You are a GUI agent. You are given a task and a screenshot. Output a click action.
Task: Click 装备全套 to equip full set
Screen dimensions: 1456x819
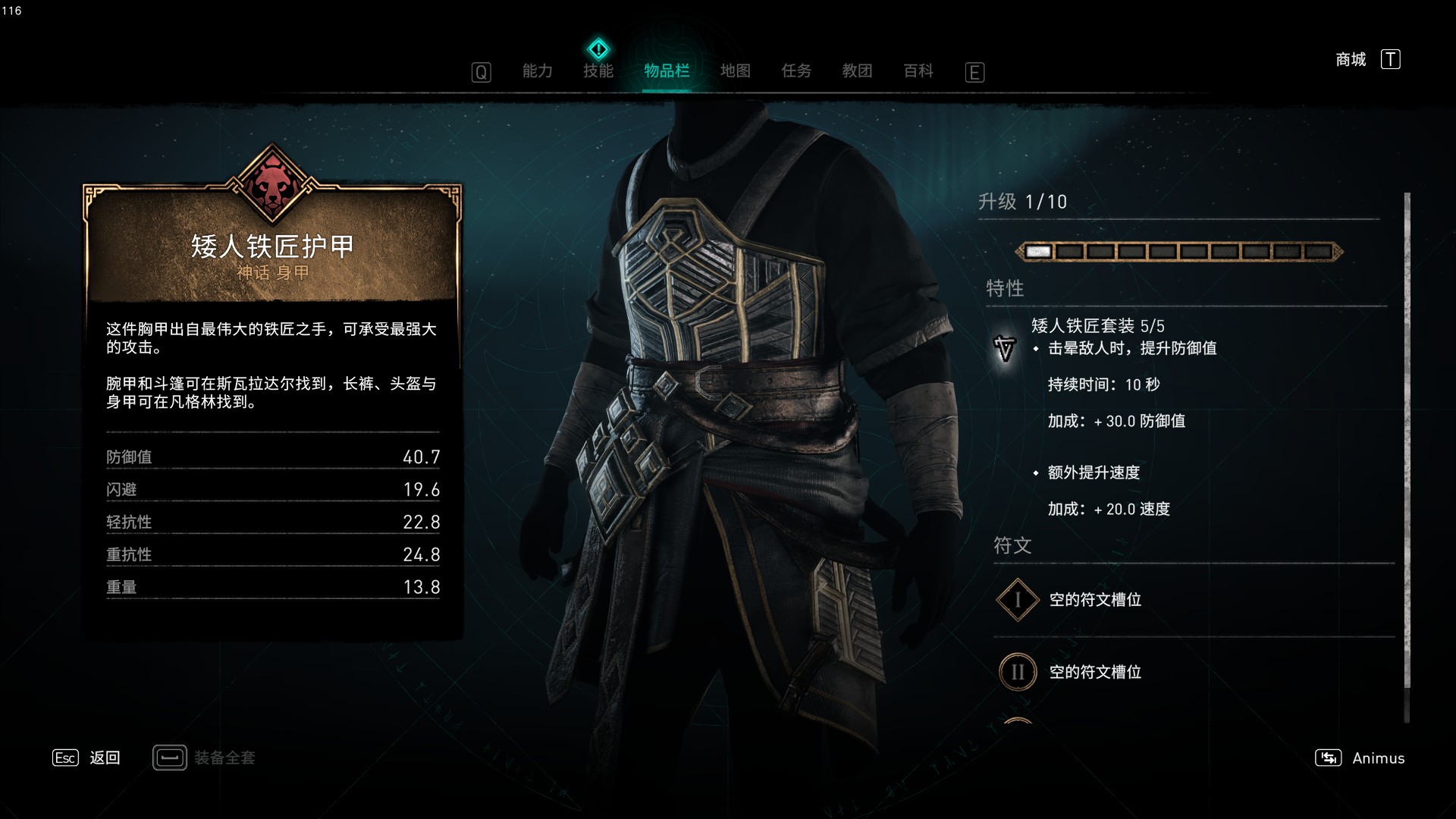[224, 758]
